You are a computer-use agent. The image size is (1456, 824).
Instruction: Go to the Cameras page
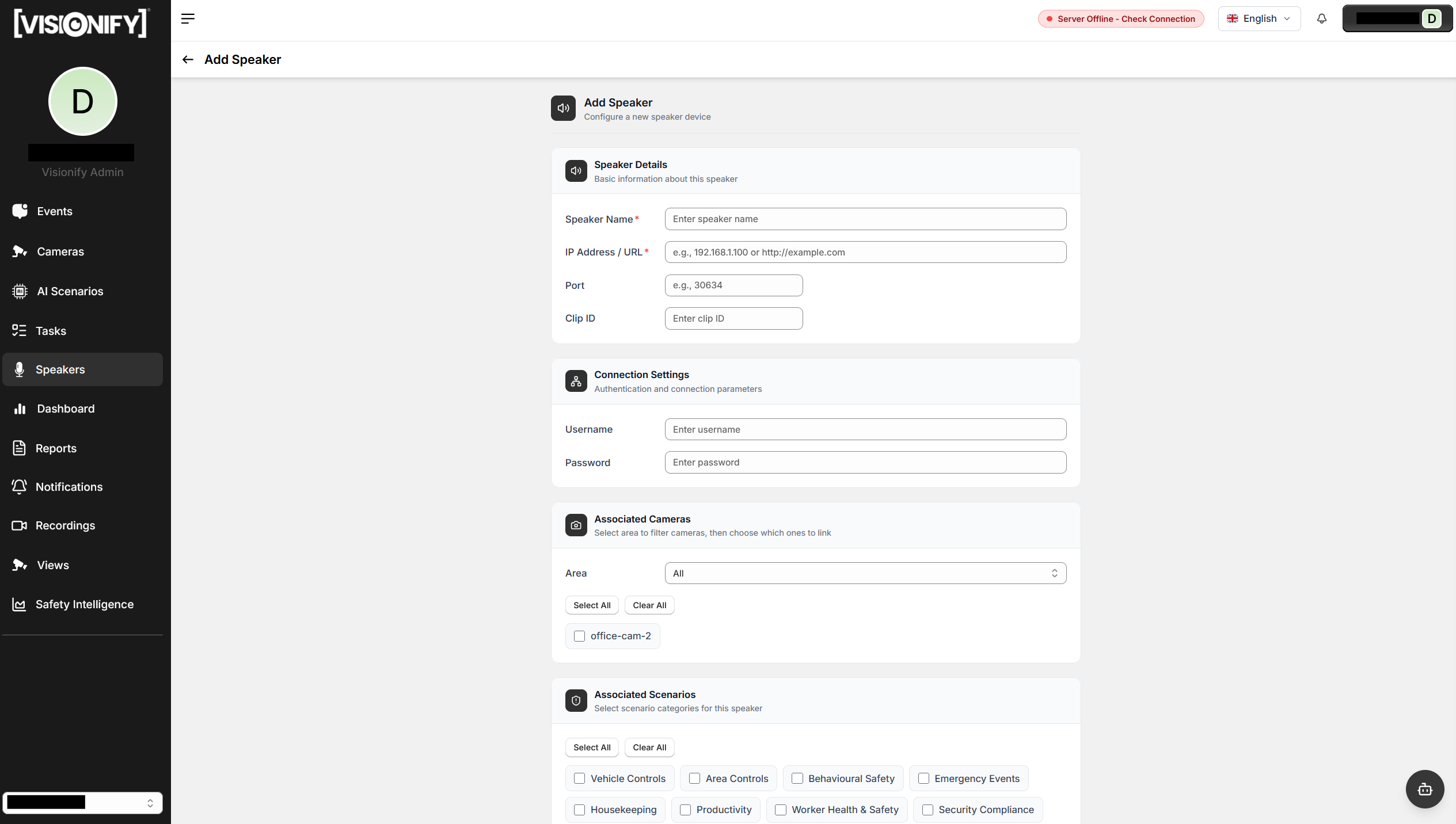pyautogui.click(x=82, y=251)
